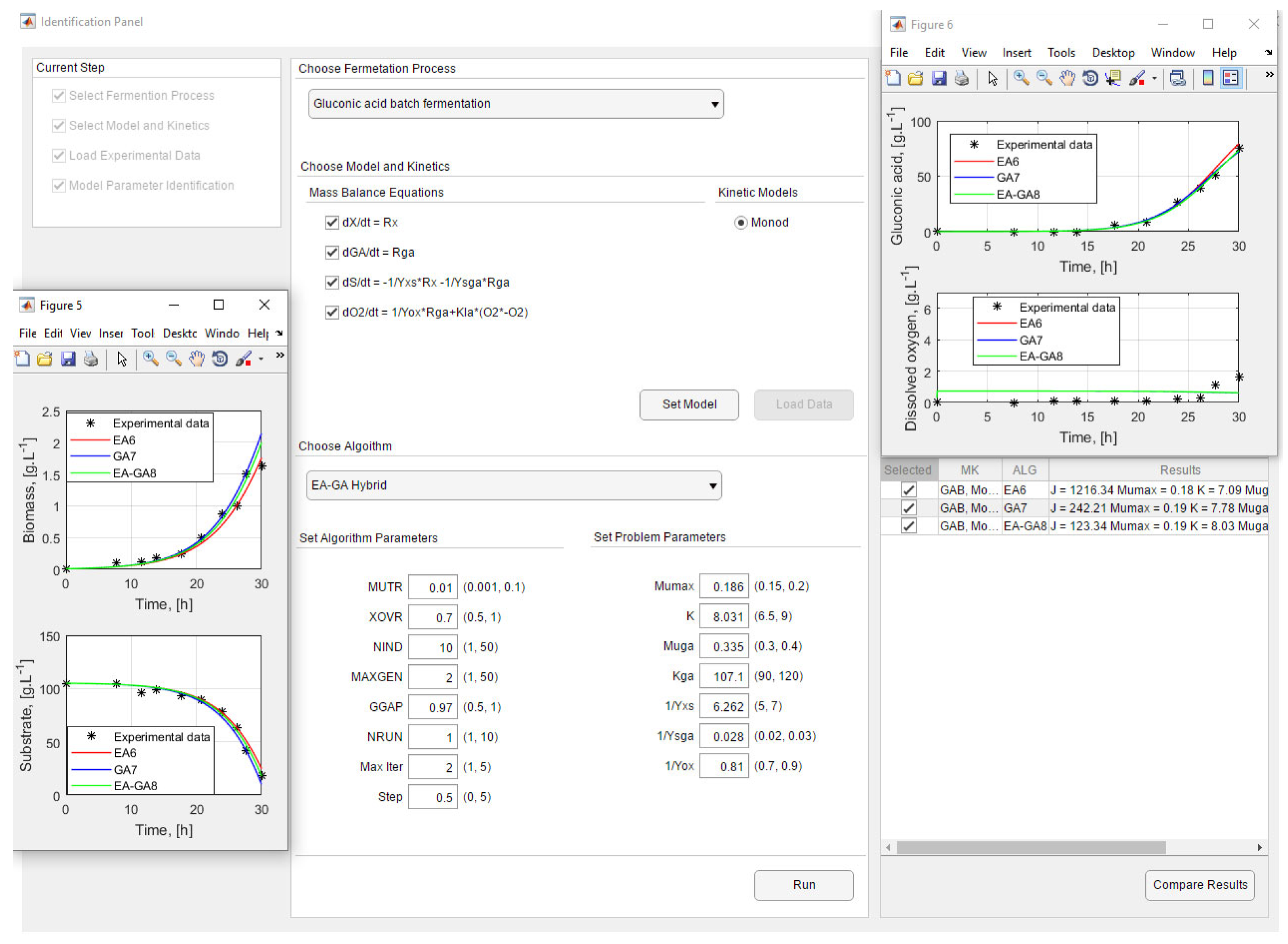Open brush color dropdown arrow in Figure 6
This screenshot has height=944, width=1288.
pos(1154,78)
